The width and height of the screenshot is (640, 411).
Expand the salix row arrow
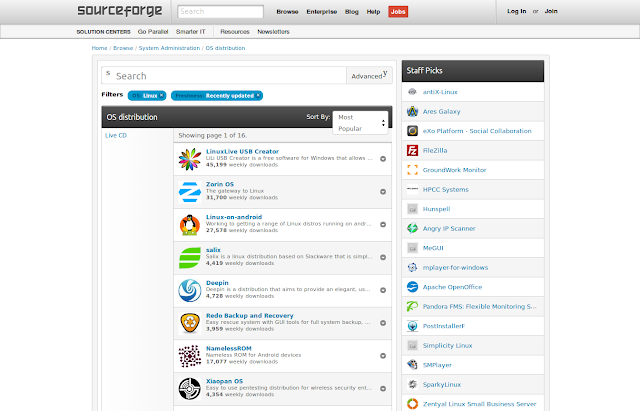pyautogui.click(x=383, y=258)
